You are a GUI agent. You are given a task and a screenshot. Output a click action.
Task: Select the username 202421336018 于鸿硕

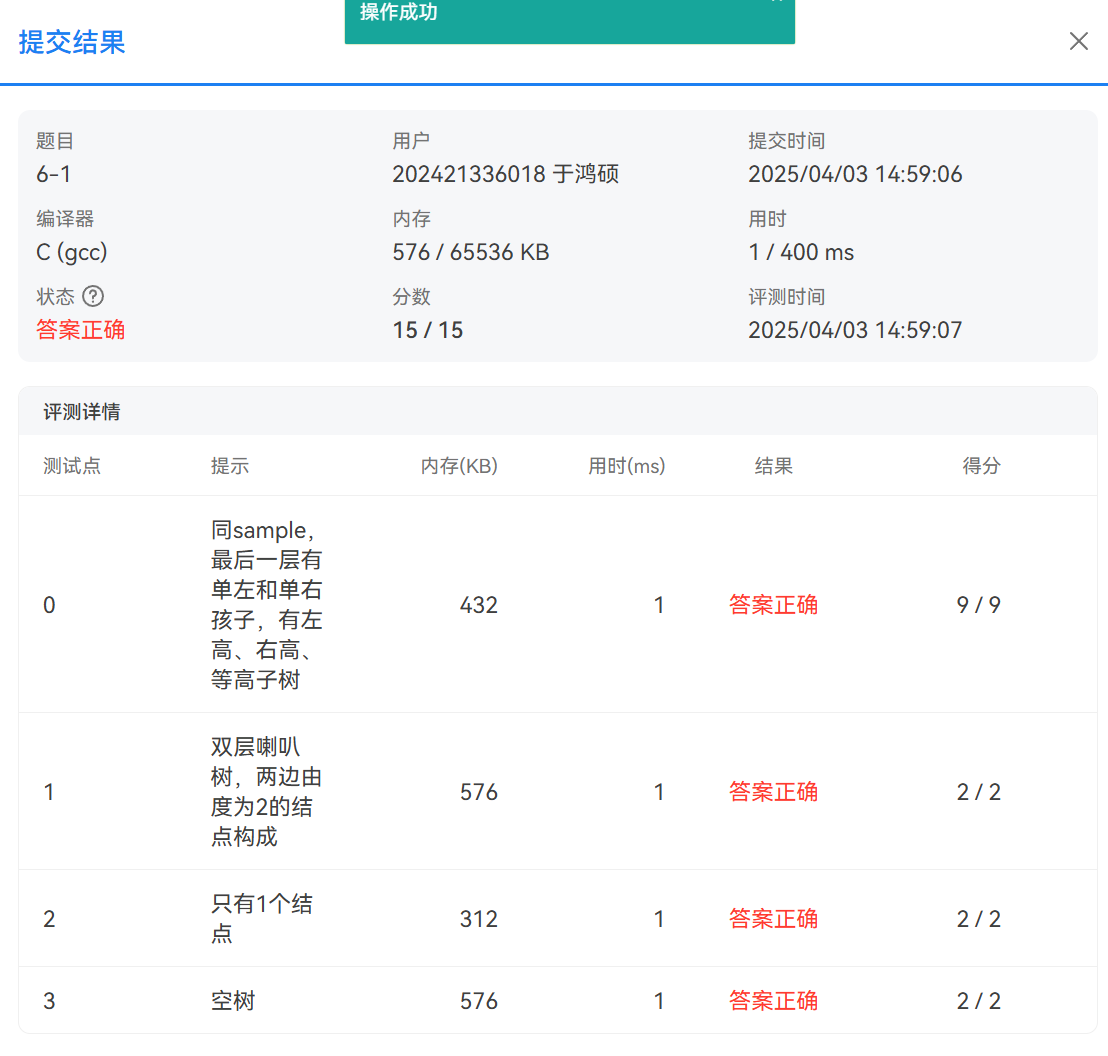click(x=505, y=174)
